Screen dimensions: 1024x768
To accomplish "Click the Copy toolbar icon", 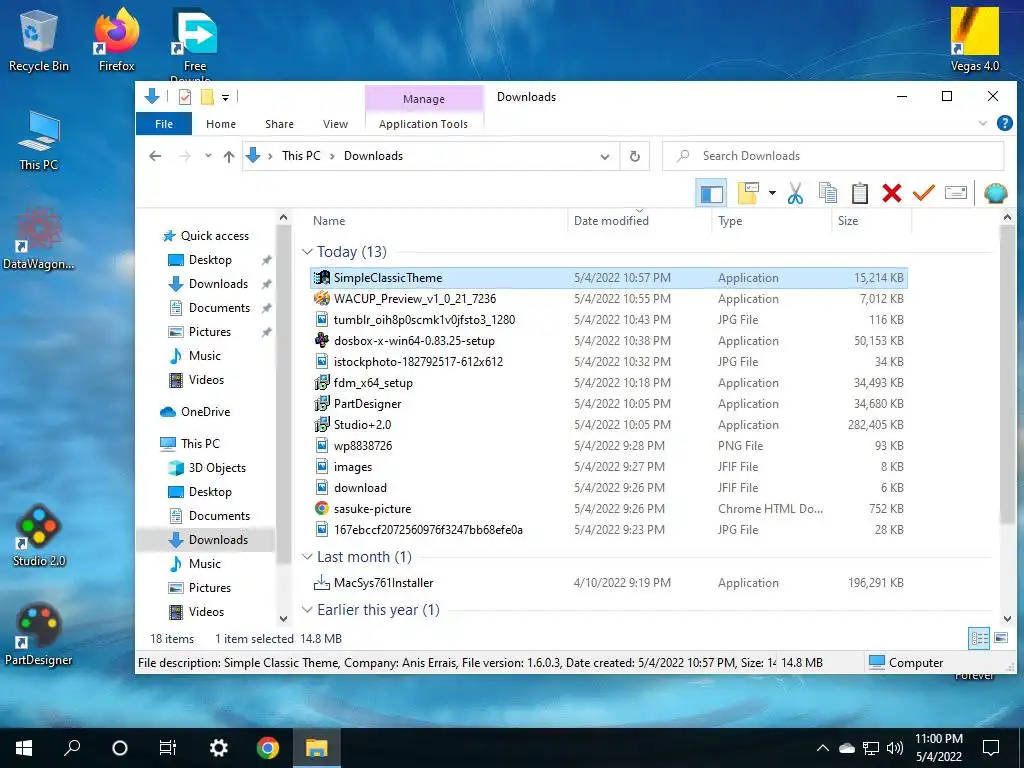I will 827,193.
